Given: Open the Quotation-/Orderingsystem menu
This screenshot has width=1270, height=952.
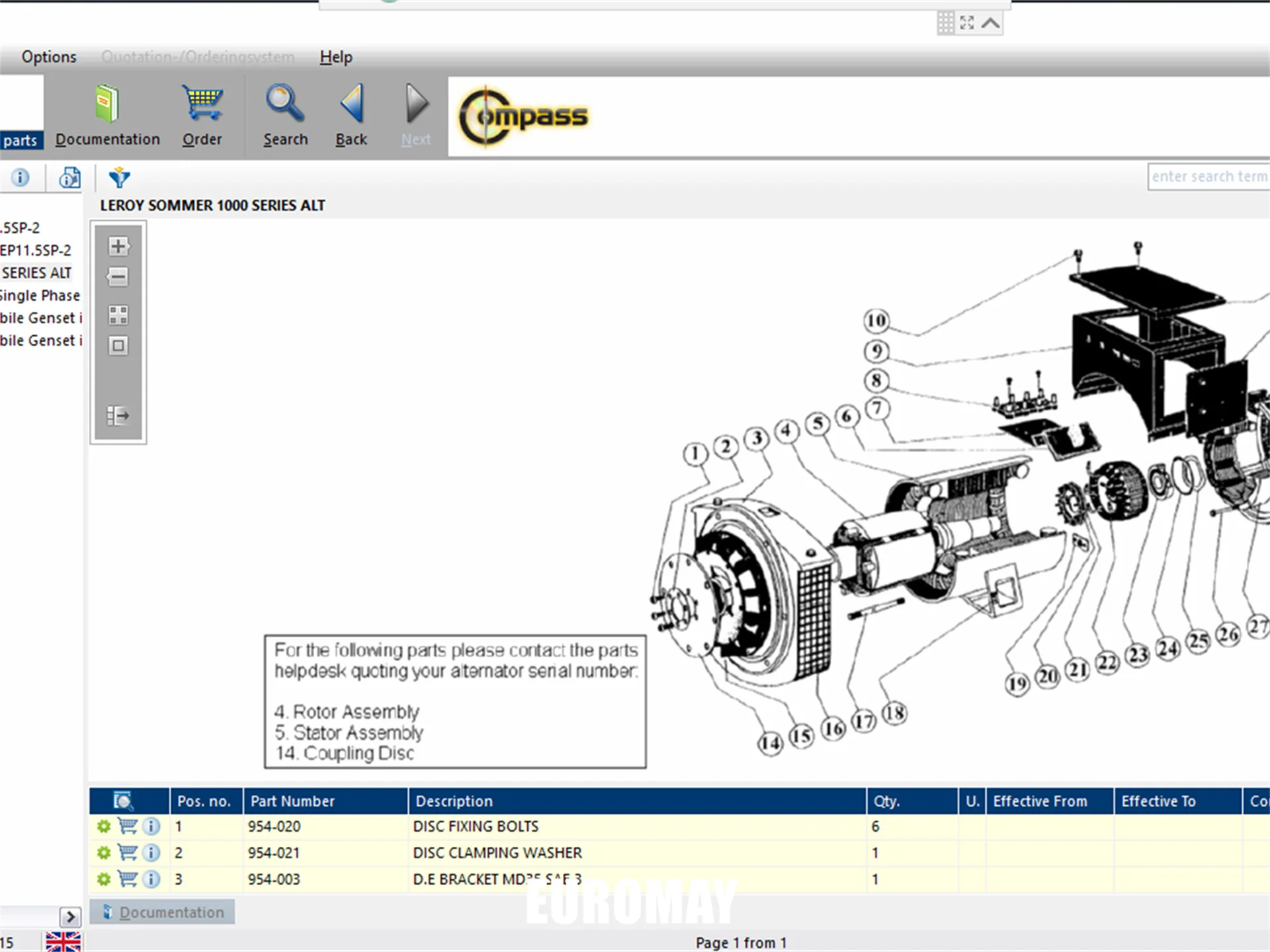Looking at the screenshot, I should (x=198, y=57).
